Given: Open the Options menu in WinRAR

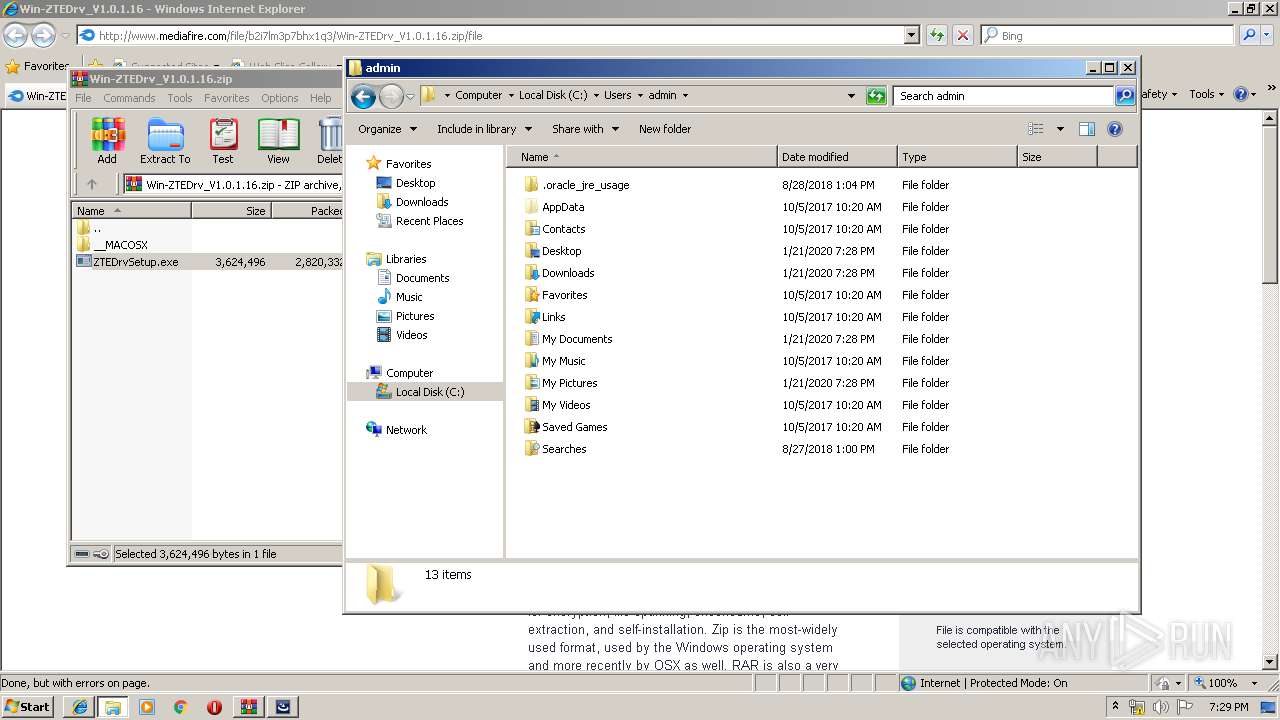Looking at the screenshot, I should tap(280, 98).
